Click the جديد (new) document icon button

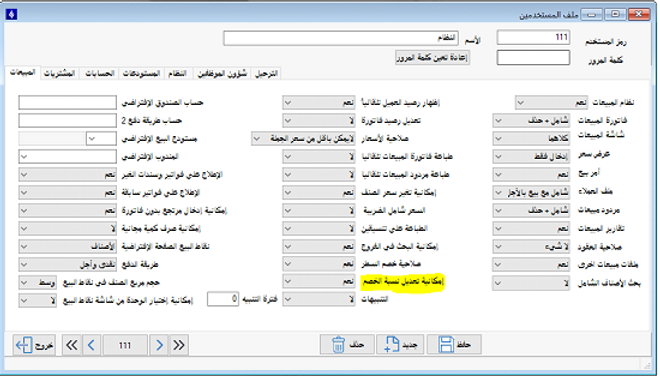click(401, 345)
